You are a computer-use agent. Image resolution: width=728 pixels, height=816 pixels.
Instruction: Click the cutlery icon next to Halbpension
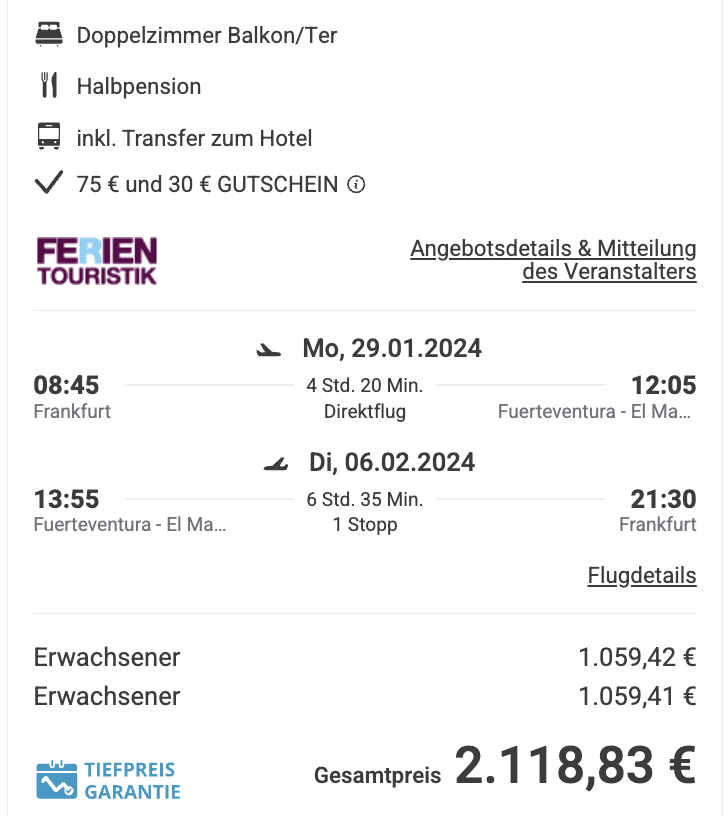click(49, 85)
